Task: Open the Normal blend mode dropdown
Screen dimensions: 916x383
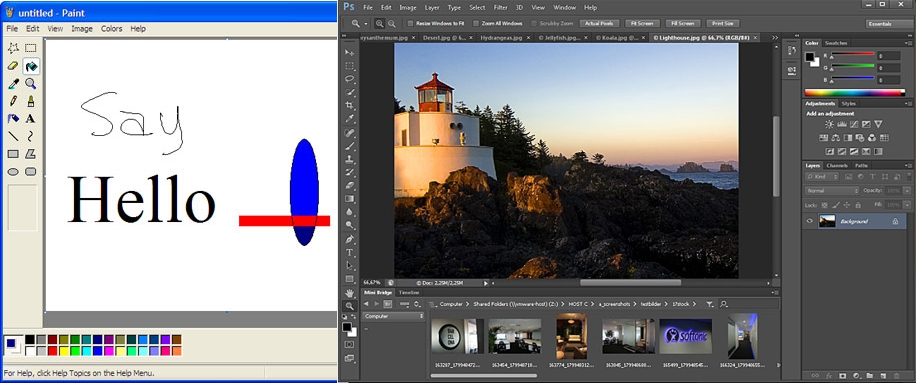Action: [x=832, y=191]
